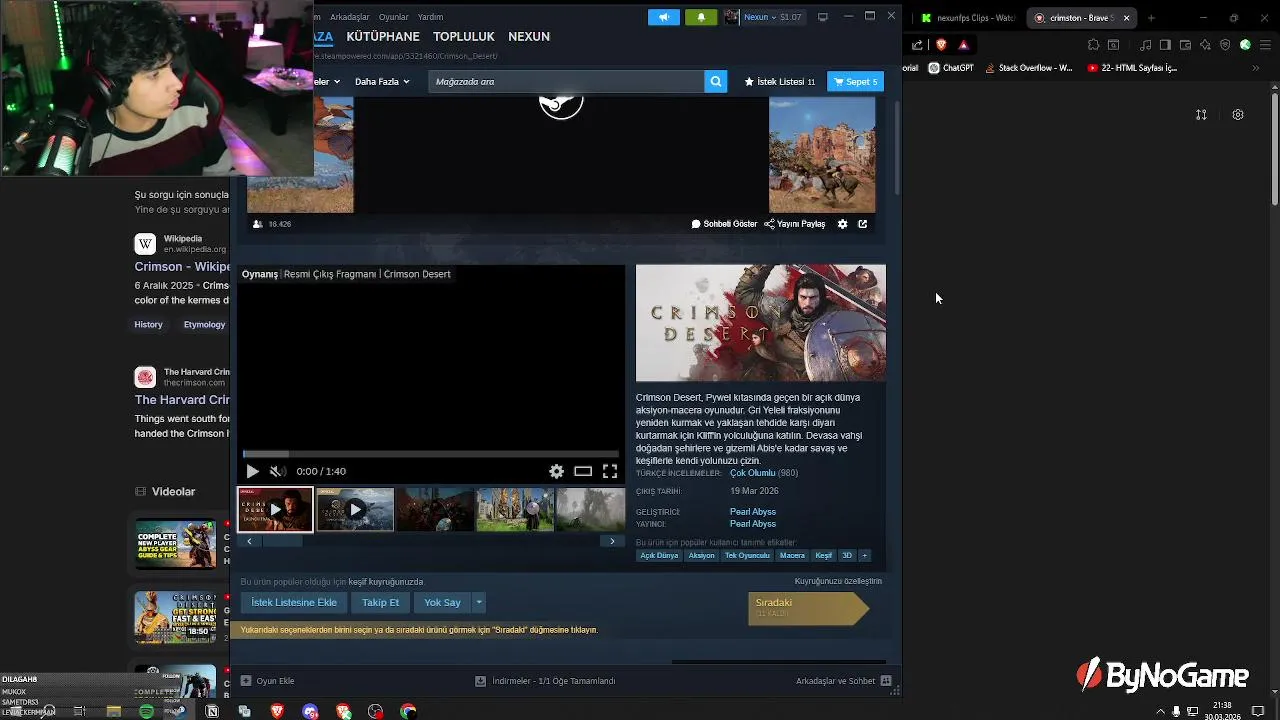Viewport: 1280px width, 720px height.
Task: Open Brave hamburger main menu
Action: [x=1264, y=45]
